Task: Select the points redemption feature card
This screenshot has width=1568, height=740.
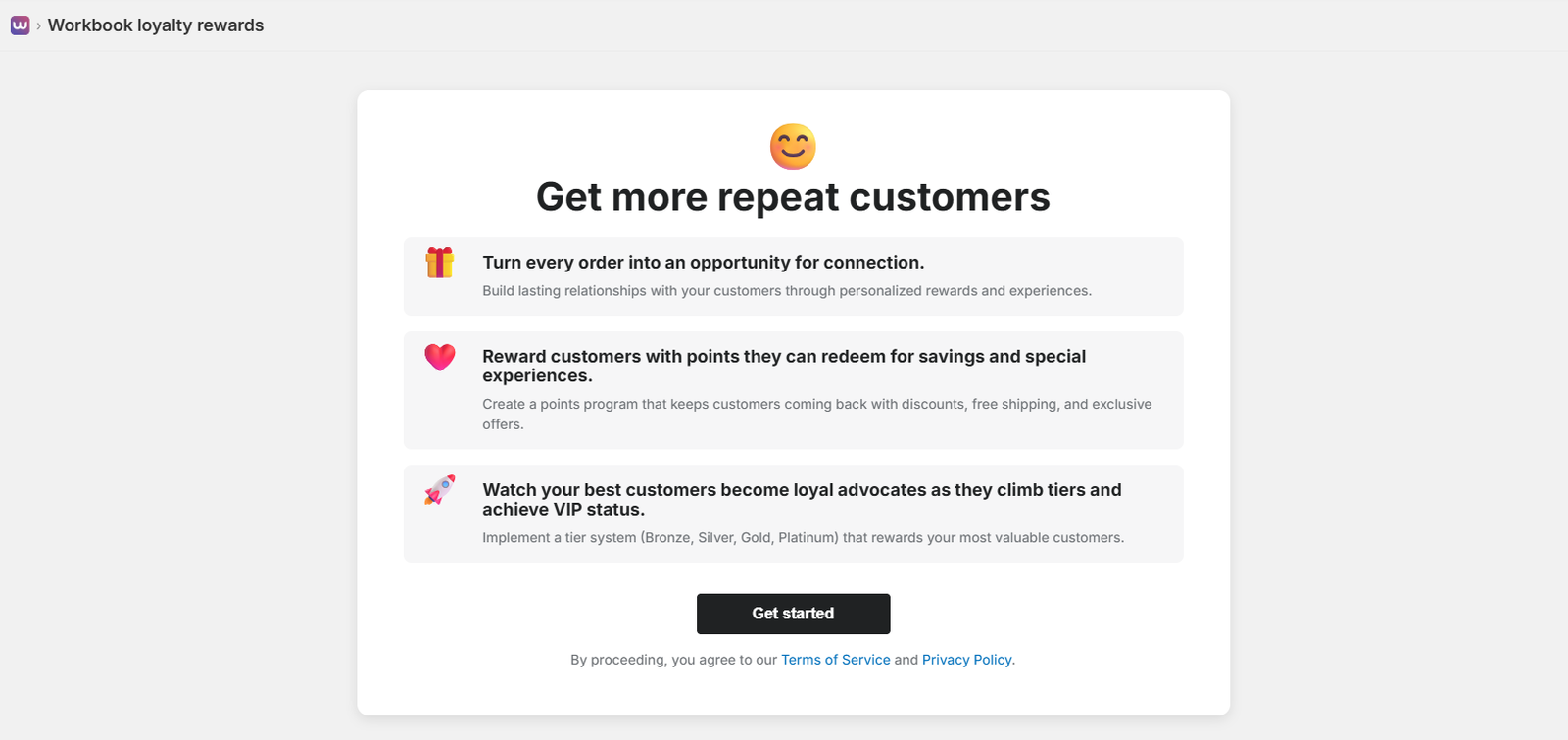Action: tap(793, 389)
